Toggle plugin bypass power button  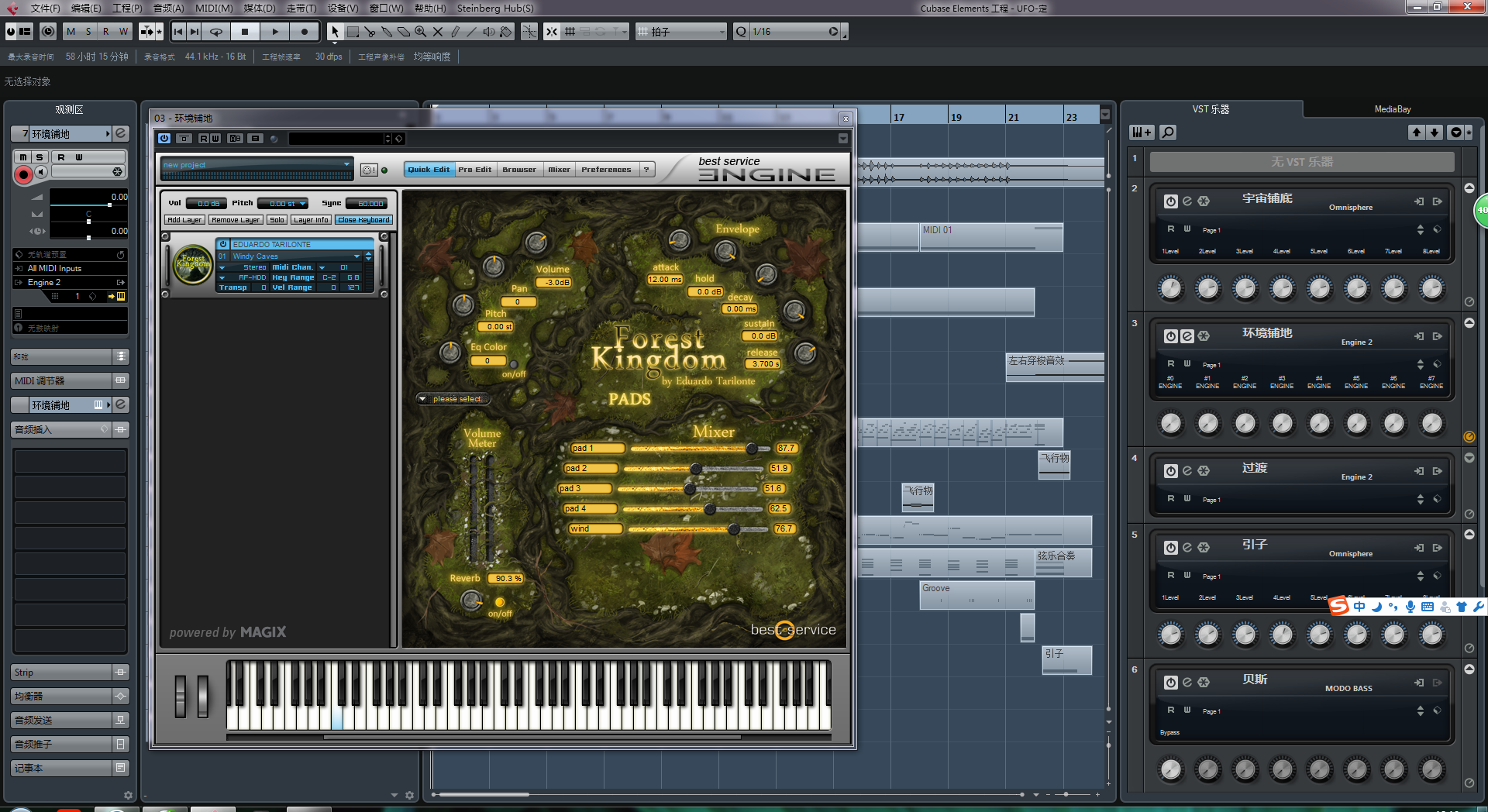pyautogui.click(x=164, y=139)
